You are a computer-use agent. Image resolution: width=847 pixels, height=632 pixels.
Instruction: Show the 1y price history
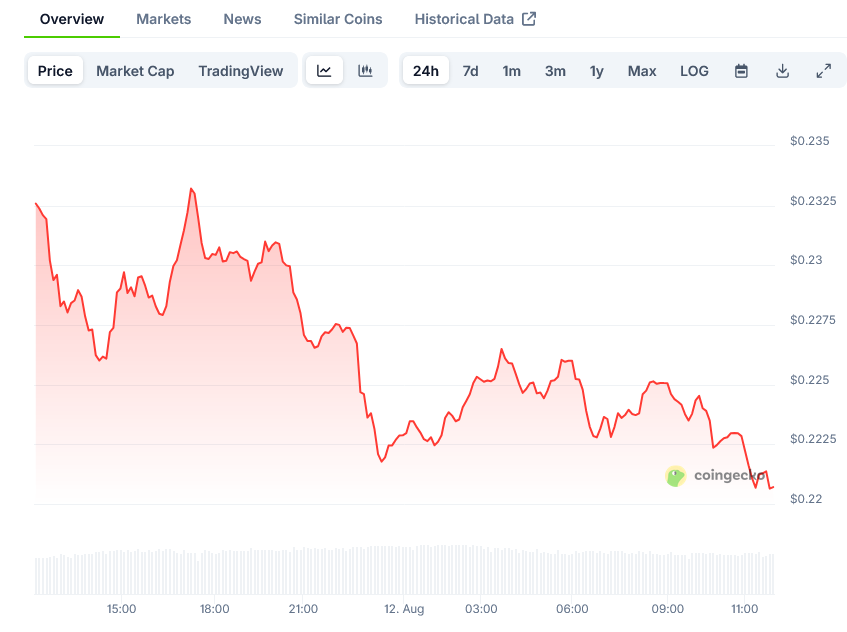596,71
